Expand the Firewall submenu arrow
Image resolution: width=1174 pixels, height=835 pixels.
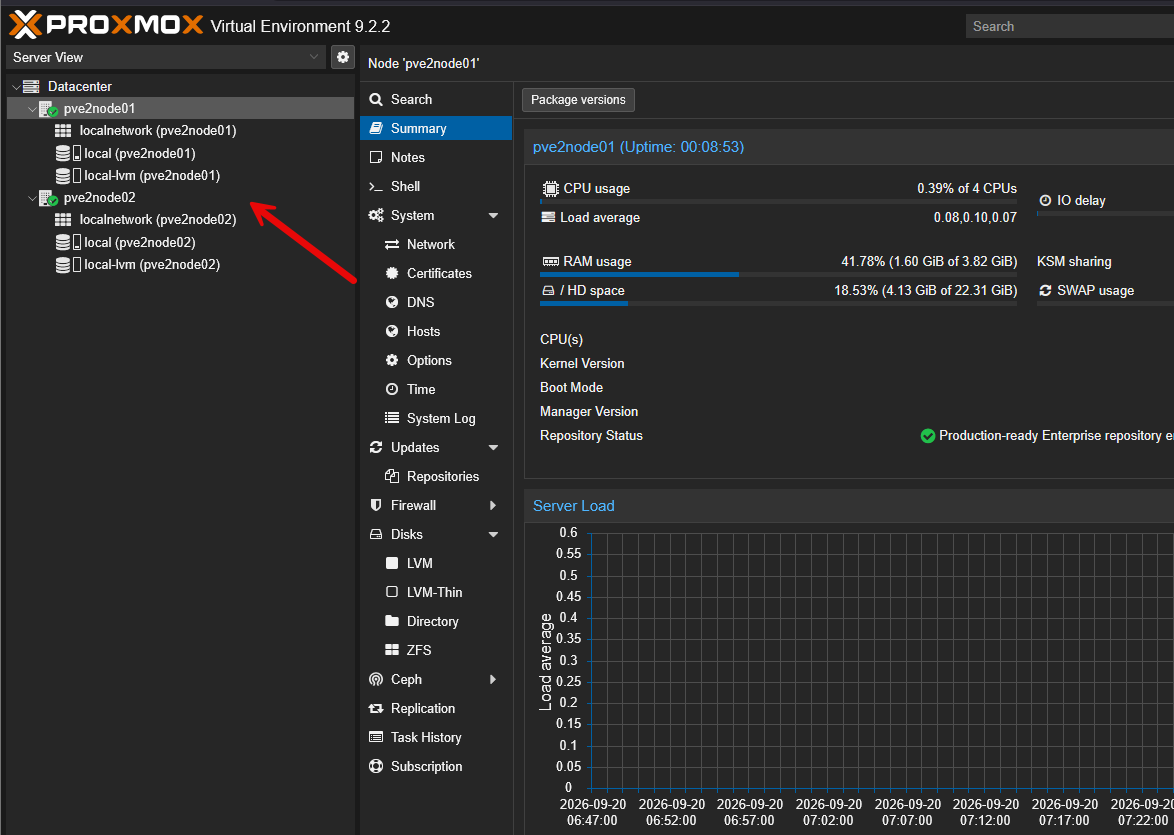pos(493,505)
